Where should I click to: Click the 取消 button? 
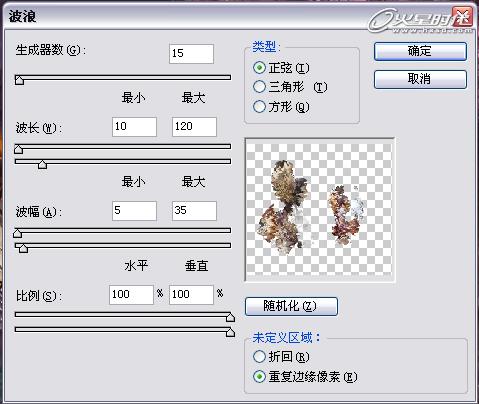tap(420, 79)
